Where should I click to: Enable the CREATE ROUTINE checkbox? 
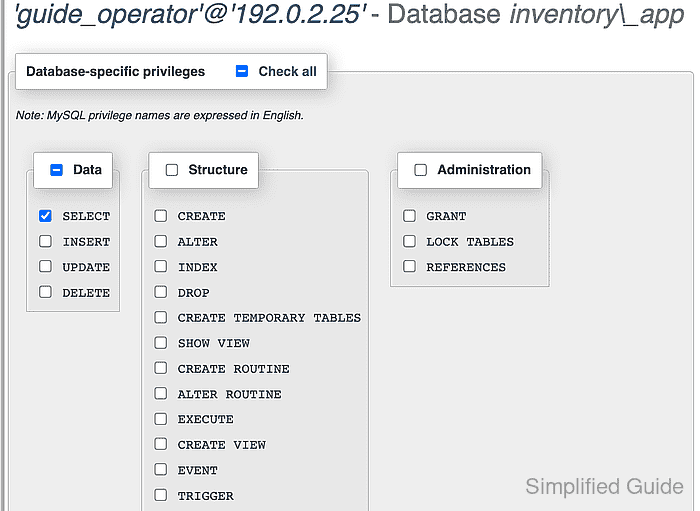pos(161,368)
